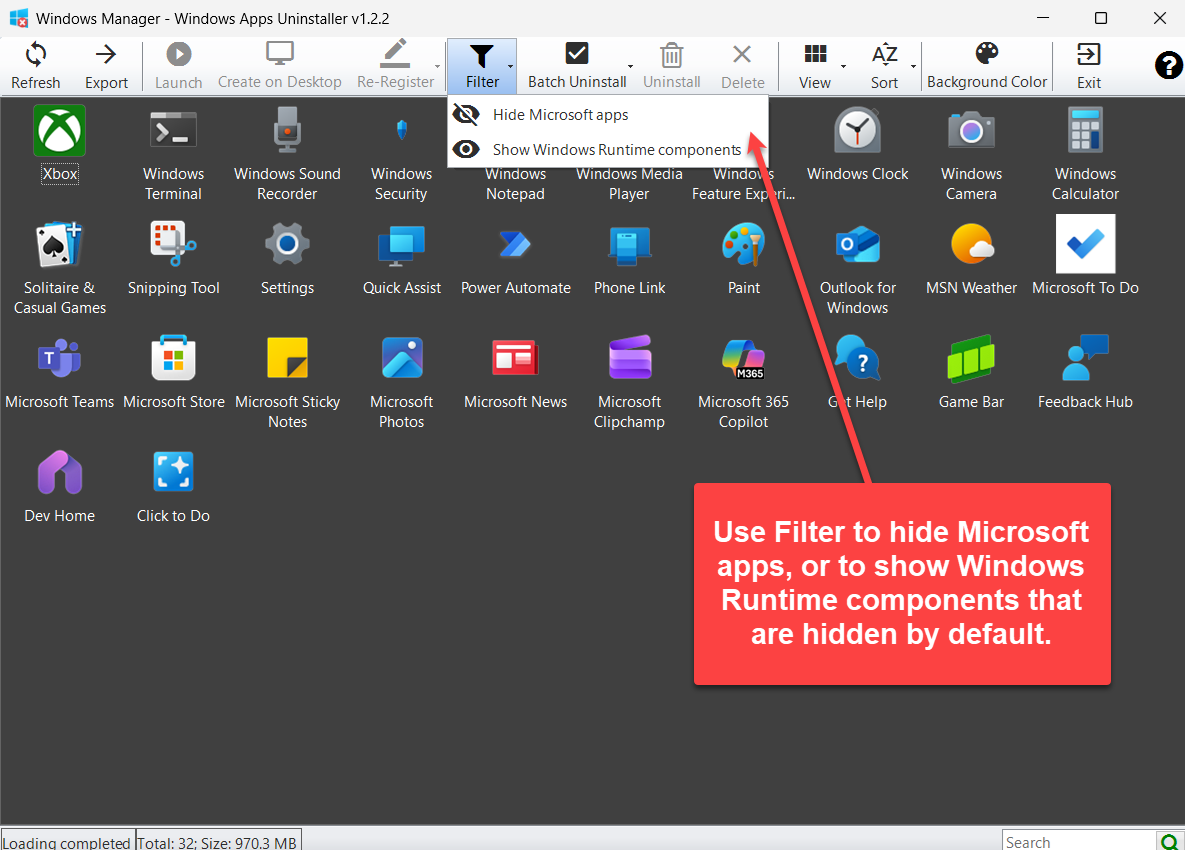The width and height of the screenshot is (1185, 850).
Task: Export the apps list
Action: [x=106, y=66]
